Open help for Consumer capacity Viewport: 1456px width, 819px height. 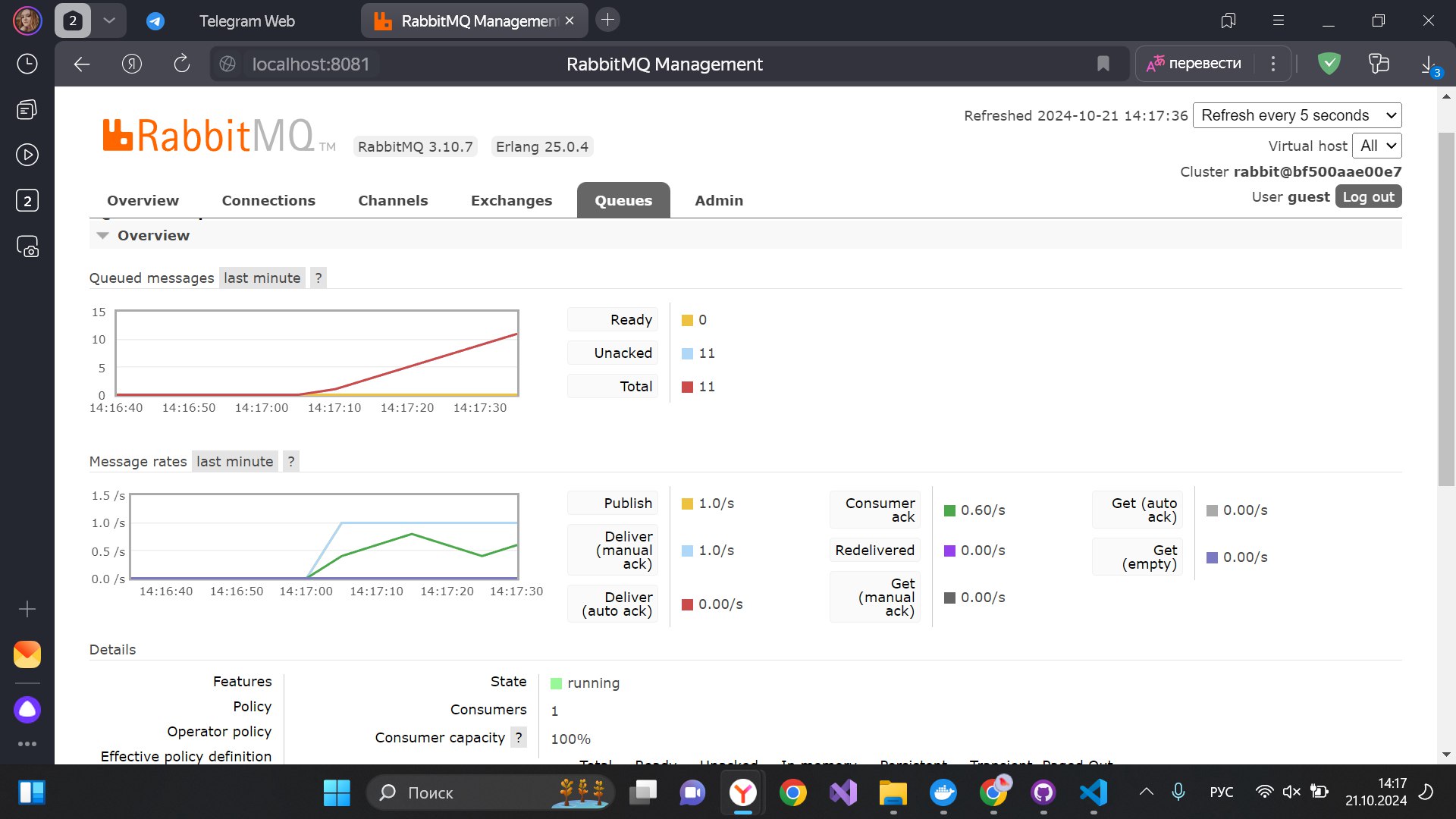pyautogui.click(x=519, y=738)
